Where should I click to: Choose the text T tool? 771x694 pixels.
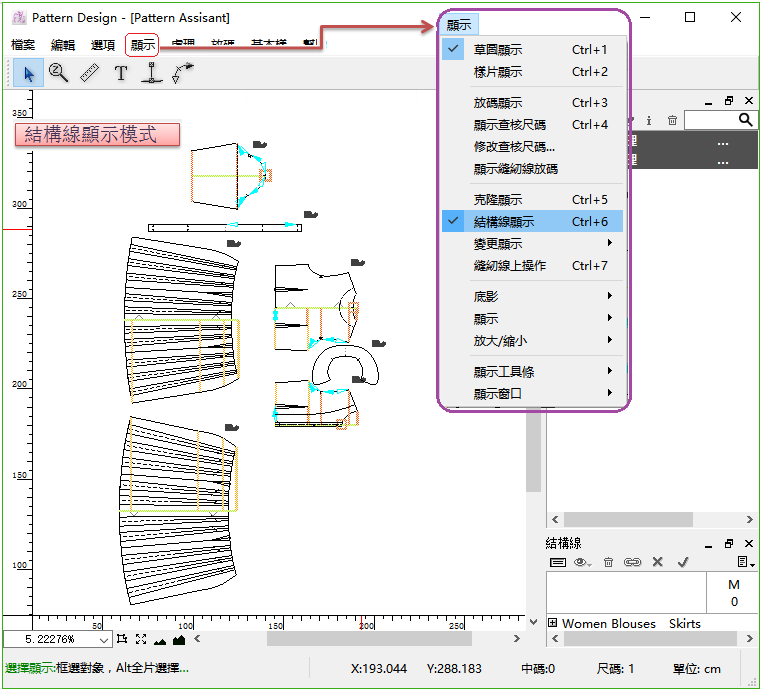(121, 73)
